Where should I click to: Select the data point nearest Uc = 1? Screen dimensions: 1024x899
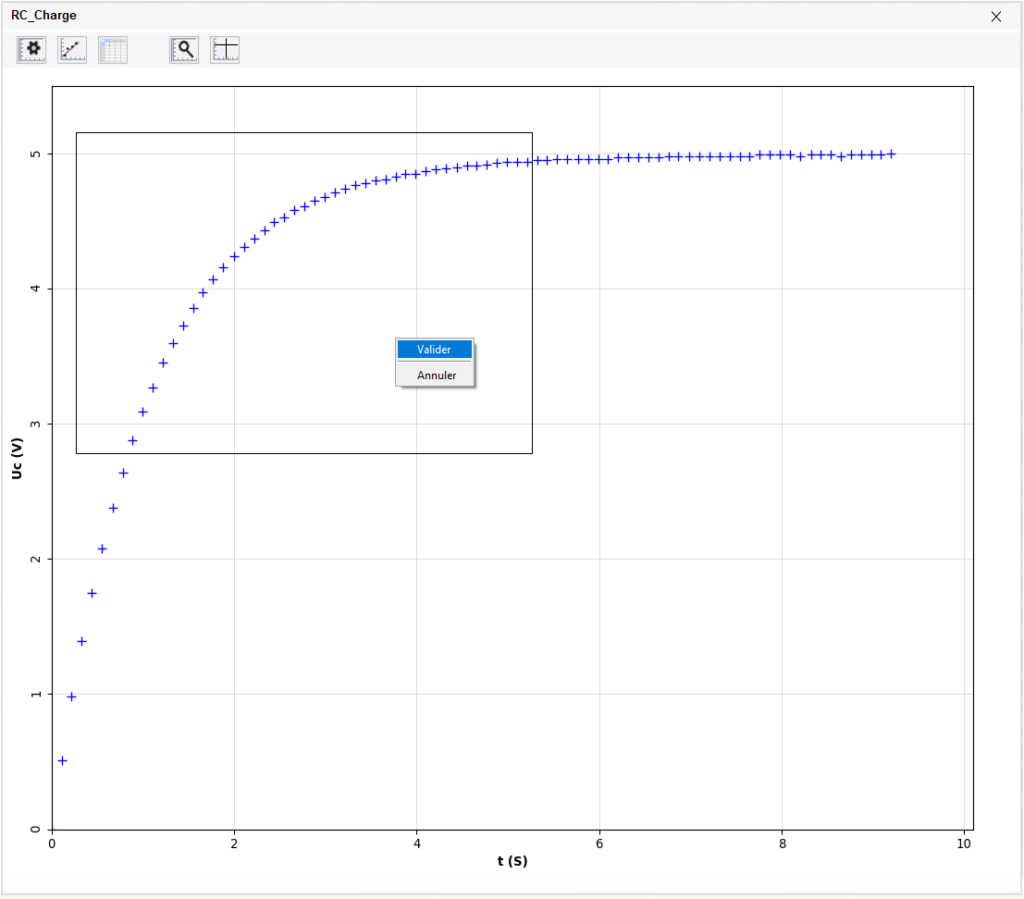tap(71, 697)
